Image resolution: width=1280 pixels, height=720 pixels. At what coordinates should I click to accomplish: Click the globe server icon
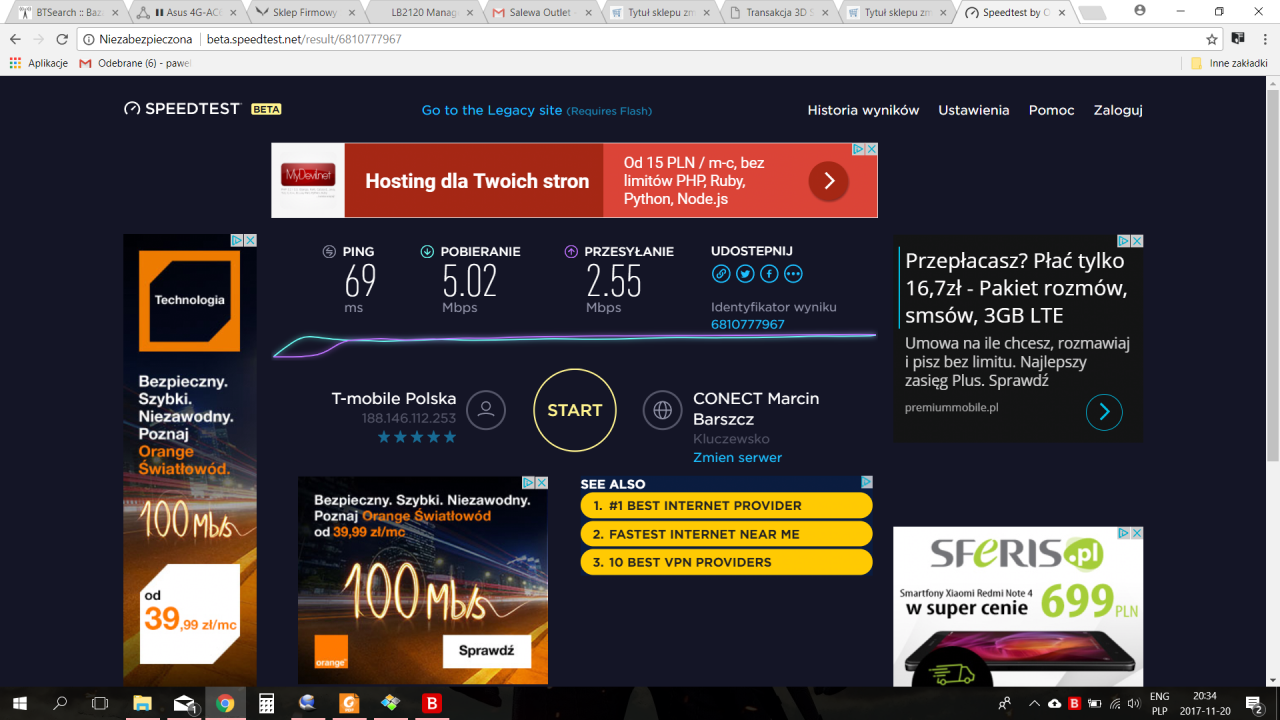[x=662, y=410]
